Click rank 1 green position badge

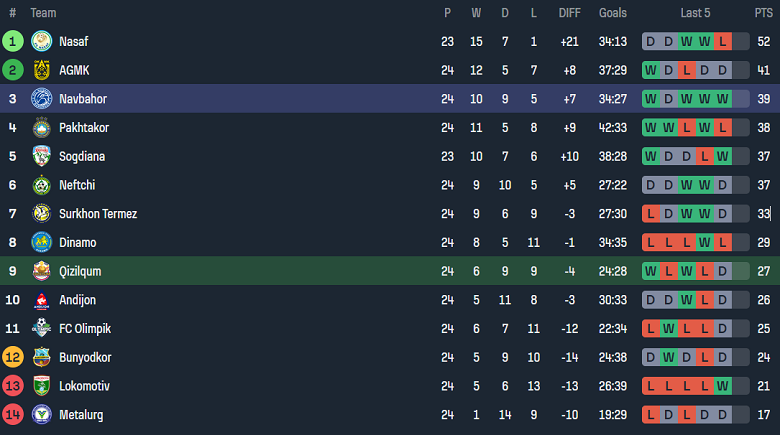(13, 41)
